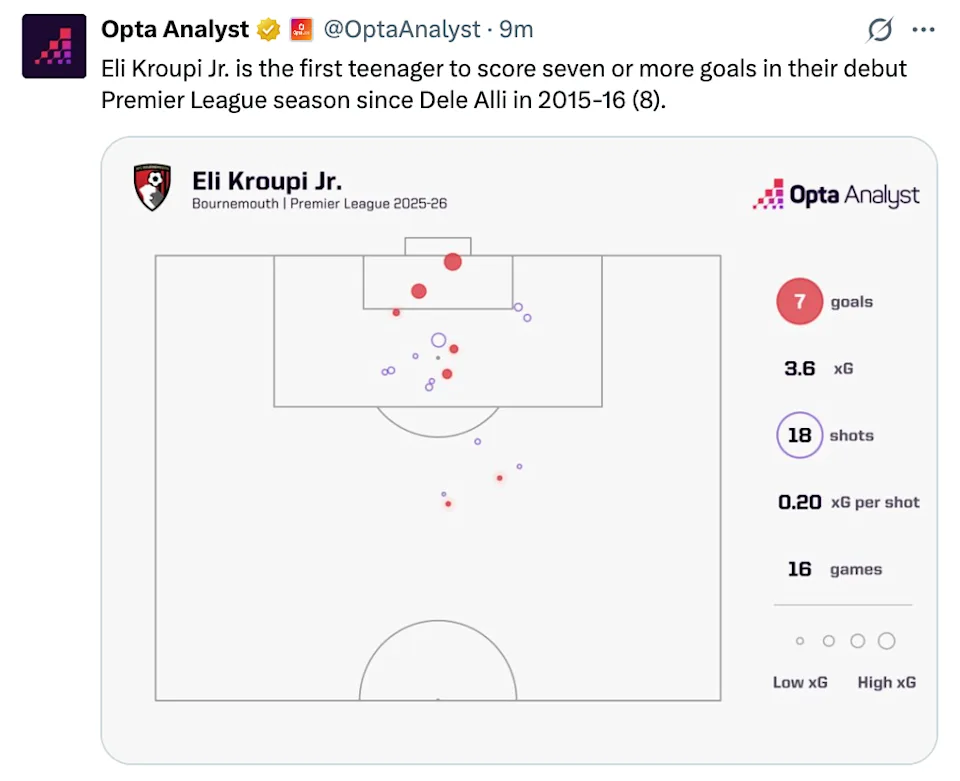Open the Grok explain post icon
Image resolution: width=960 pixels, height=781 pixels.
tap(879, 31)
